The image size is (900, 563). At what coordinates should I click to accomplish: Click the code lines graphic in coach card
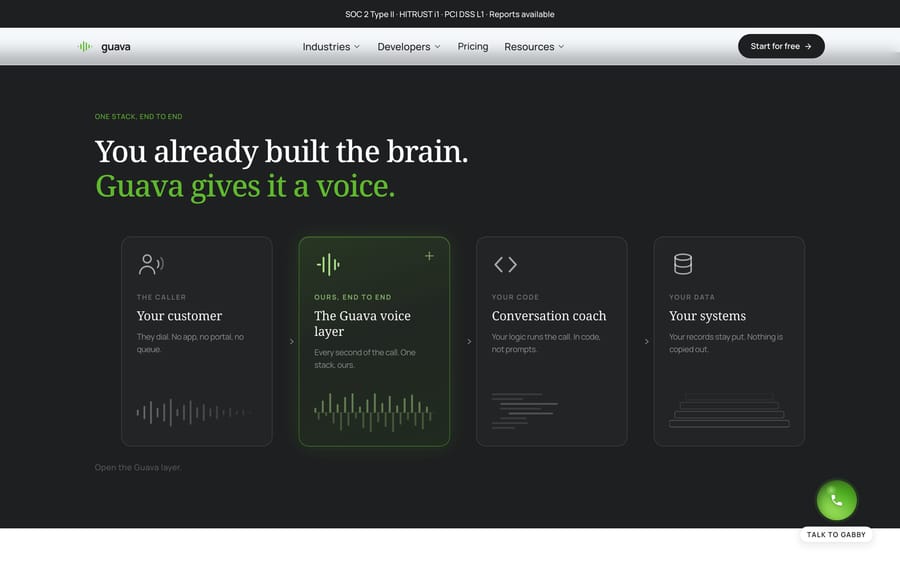click(525, 411)
